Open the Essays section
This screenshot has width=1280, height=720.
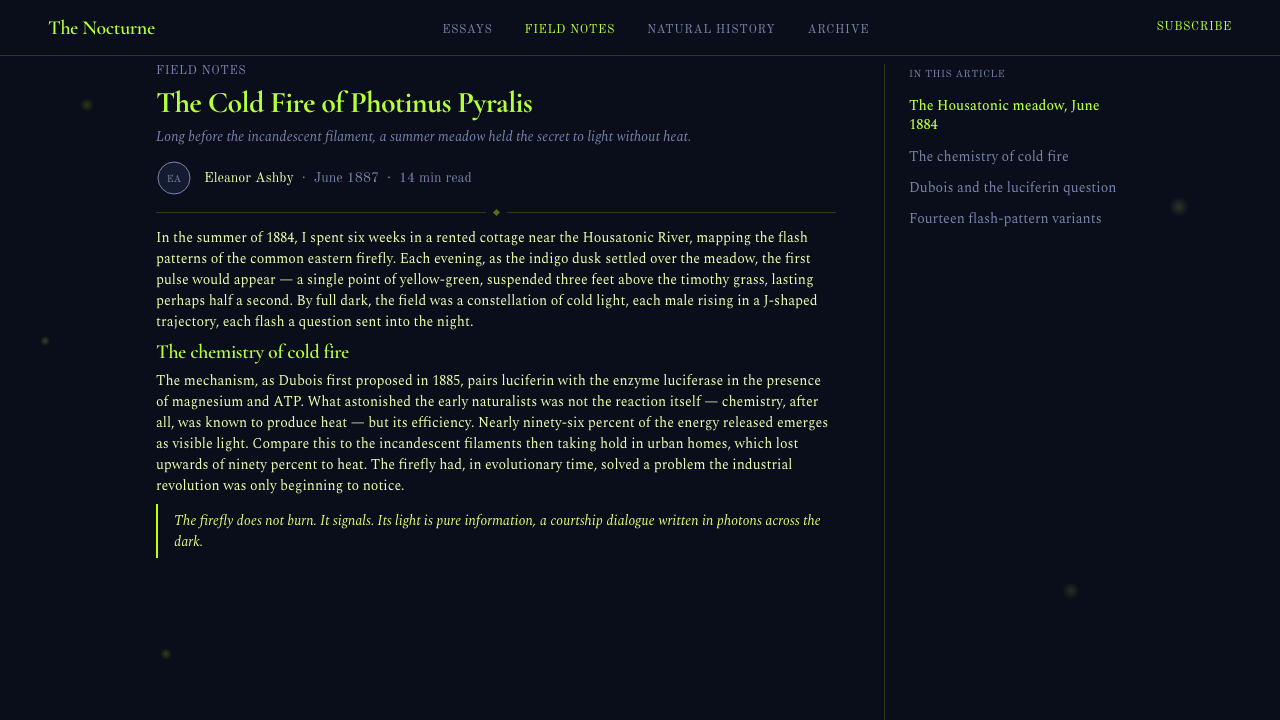467,29
